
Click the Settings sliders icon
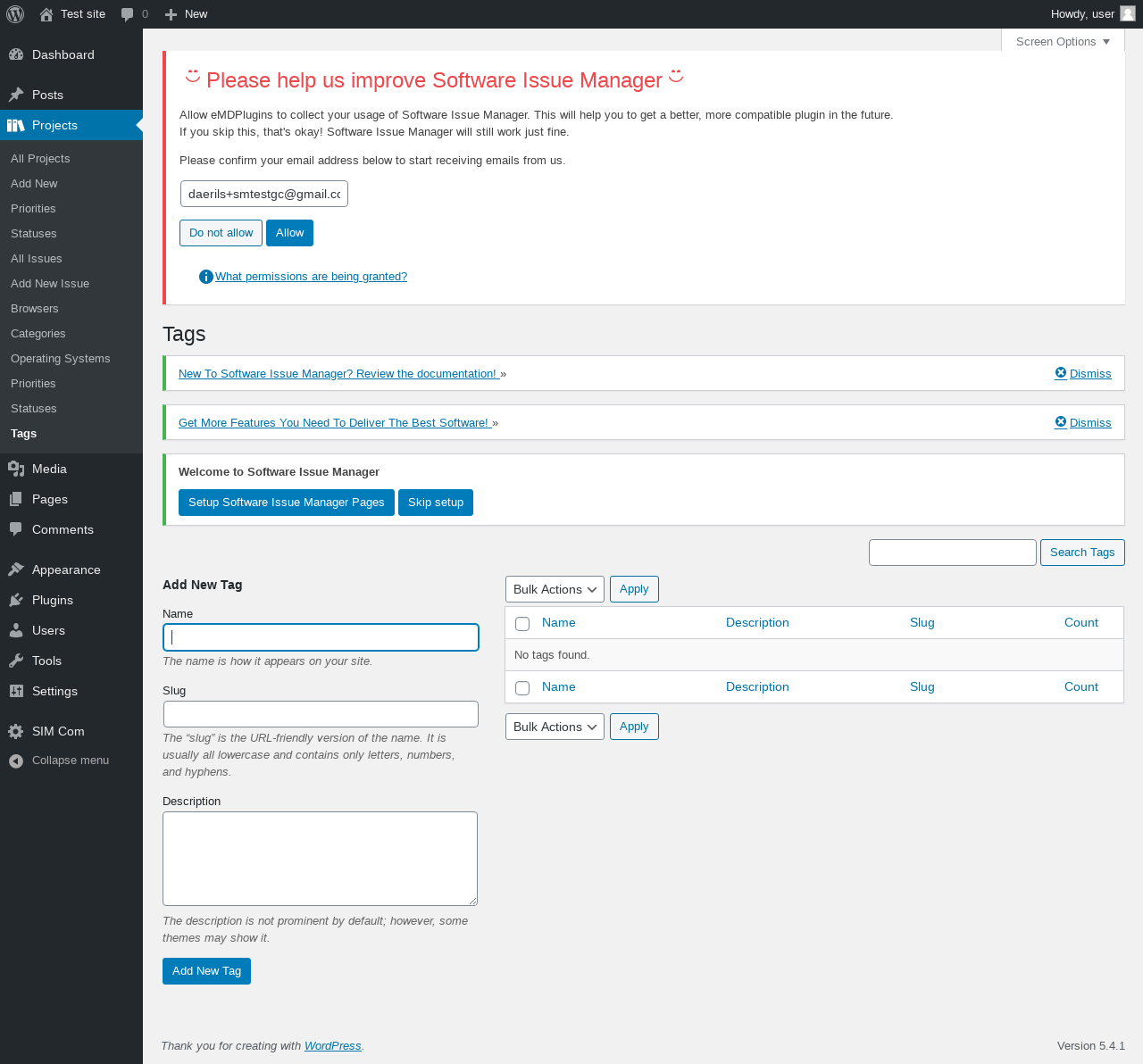(x=16, y=691)
